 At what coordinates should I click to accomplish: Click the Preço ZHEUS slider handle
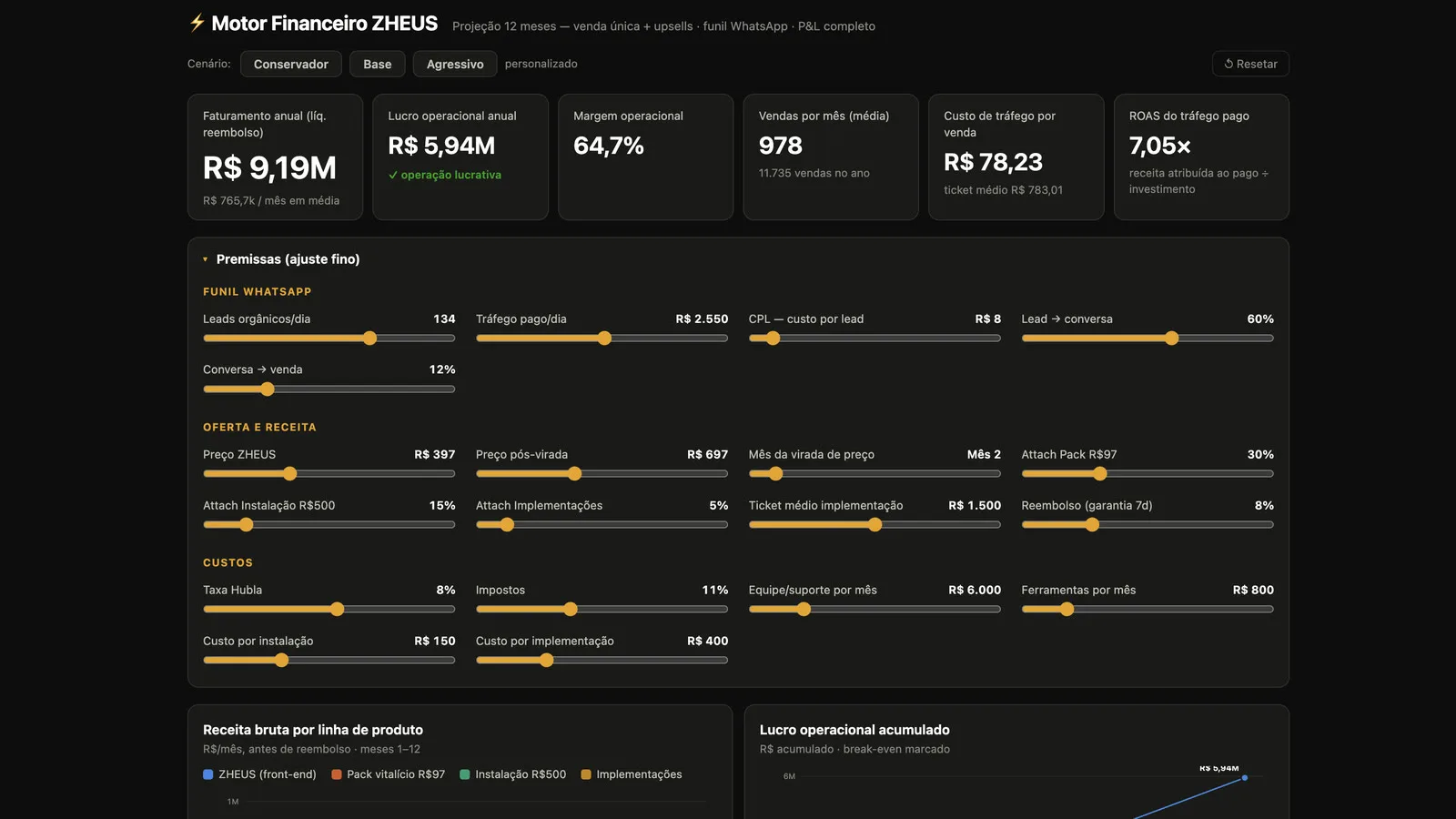pos(290,474)
